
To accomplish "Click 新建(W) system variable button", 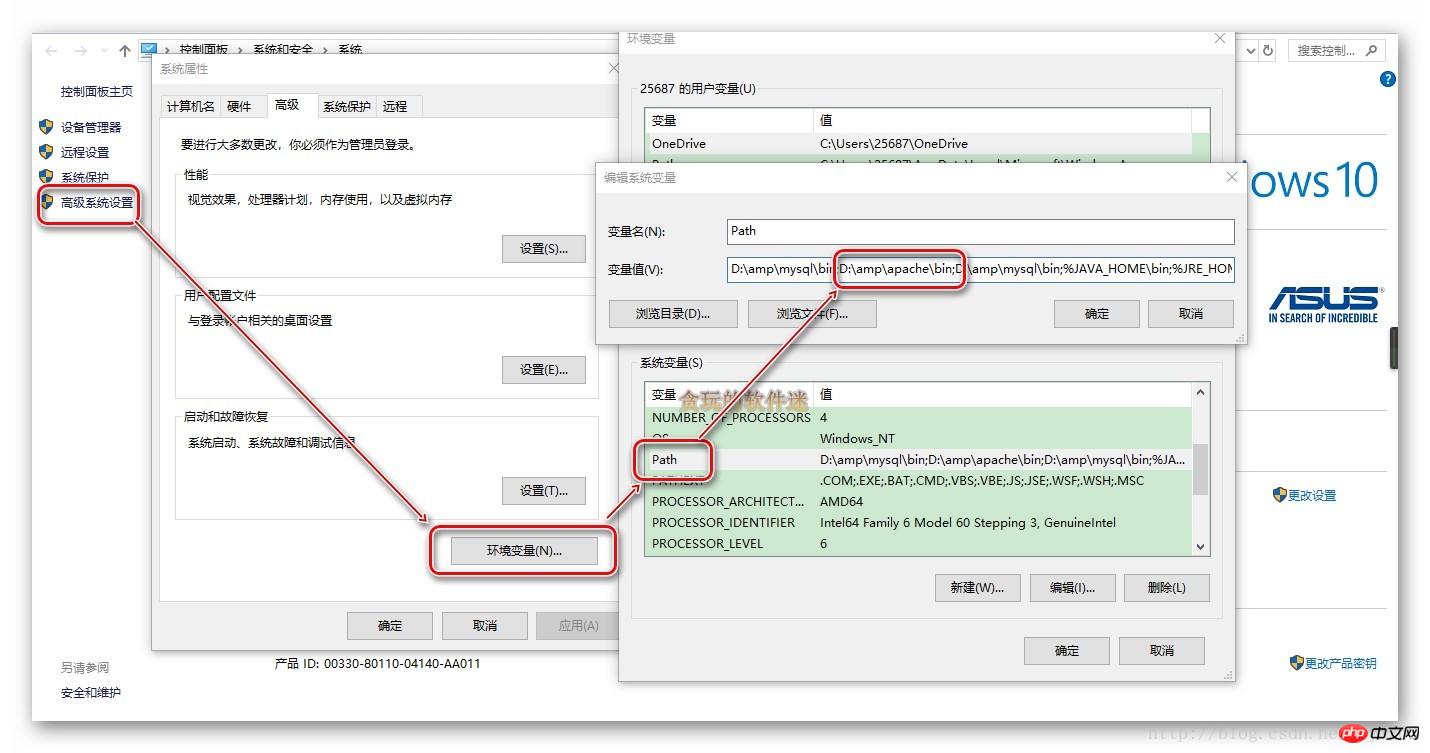I will pyautogui.click(x=977, y=588).
